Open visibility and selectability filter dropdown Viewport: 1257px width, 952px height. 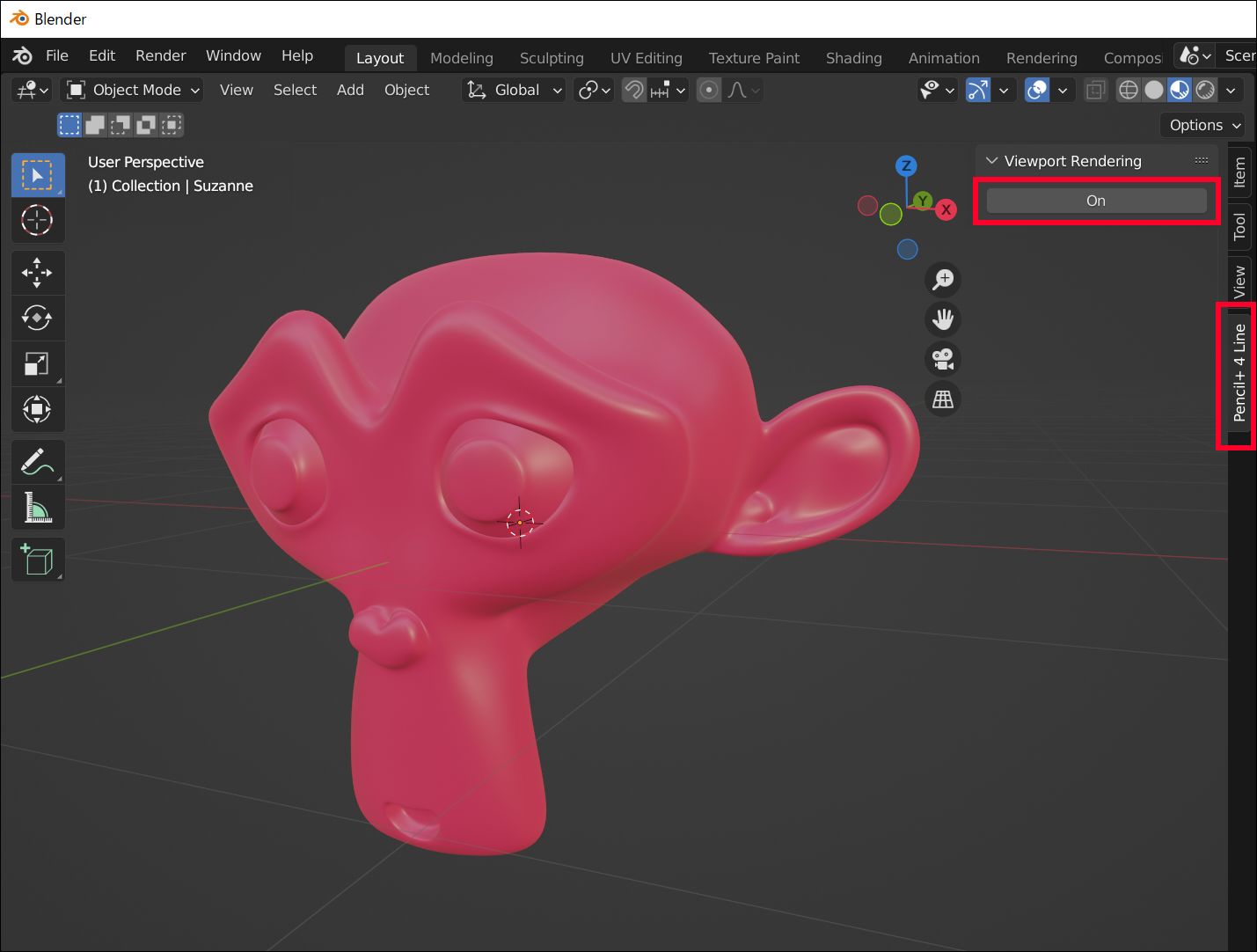click(937, 90)
